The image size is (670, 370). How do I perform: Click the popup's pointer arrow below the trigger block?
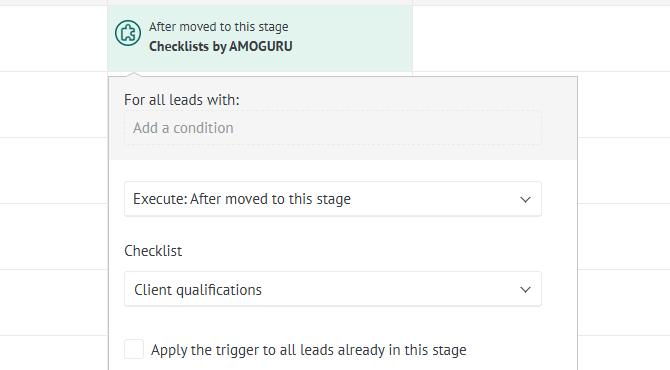pos(134,75)
